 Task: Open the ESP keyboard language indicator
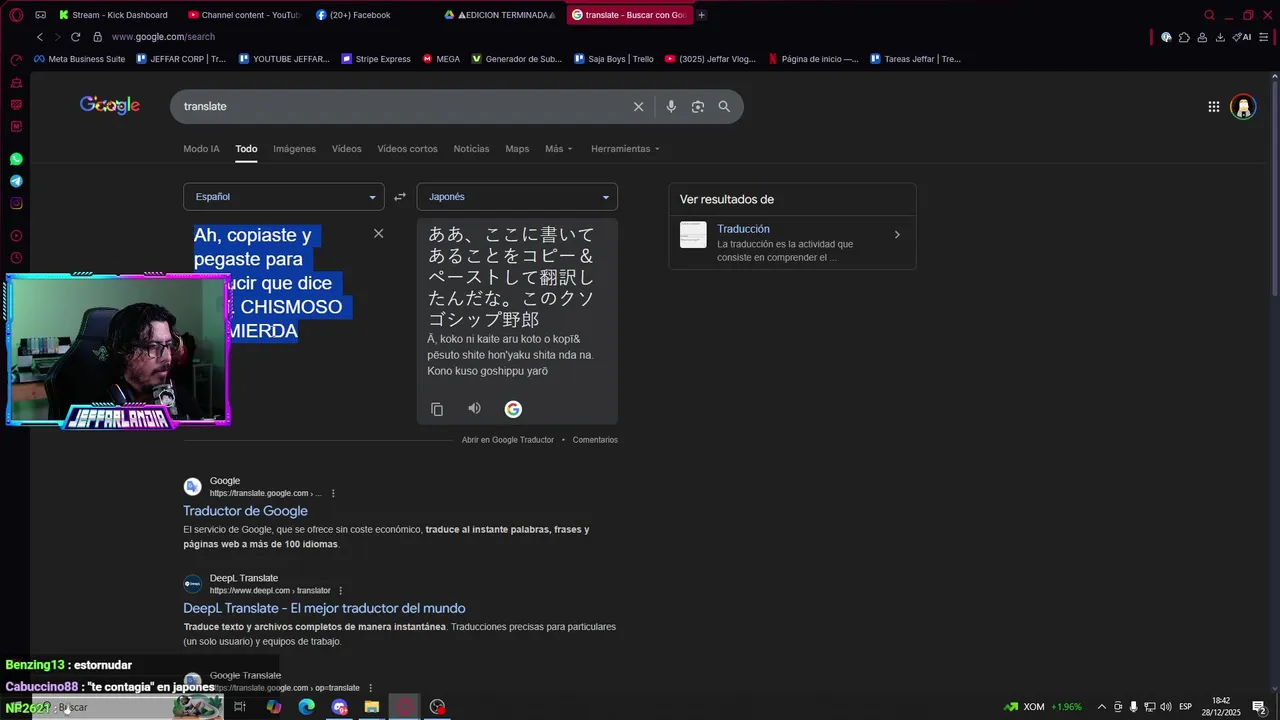pos(1186,707)
